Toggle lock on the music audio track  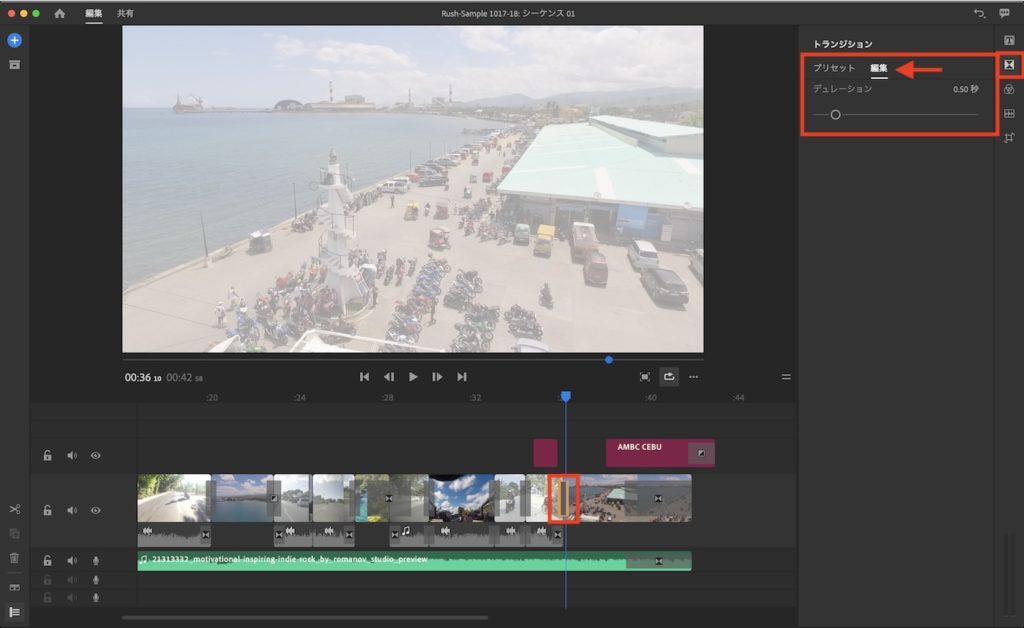tap(47, 561)
